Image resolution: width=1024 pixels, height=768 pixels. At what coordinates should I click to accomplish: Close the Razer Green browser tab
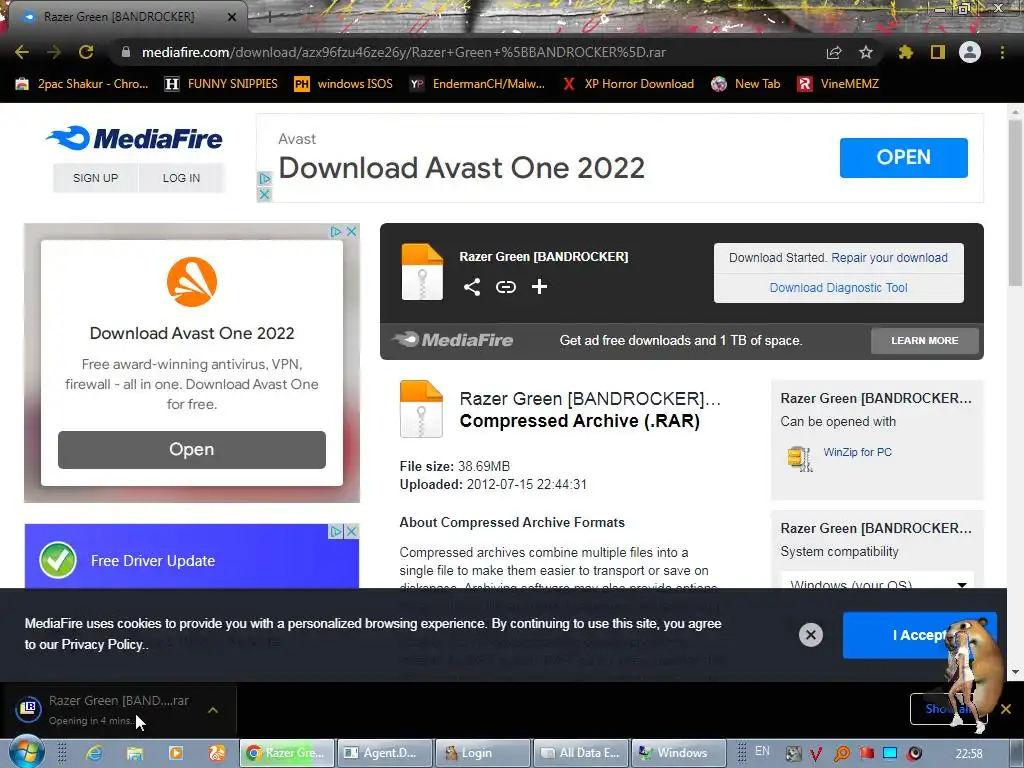click(x=232, y=17)
